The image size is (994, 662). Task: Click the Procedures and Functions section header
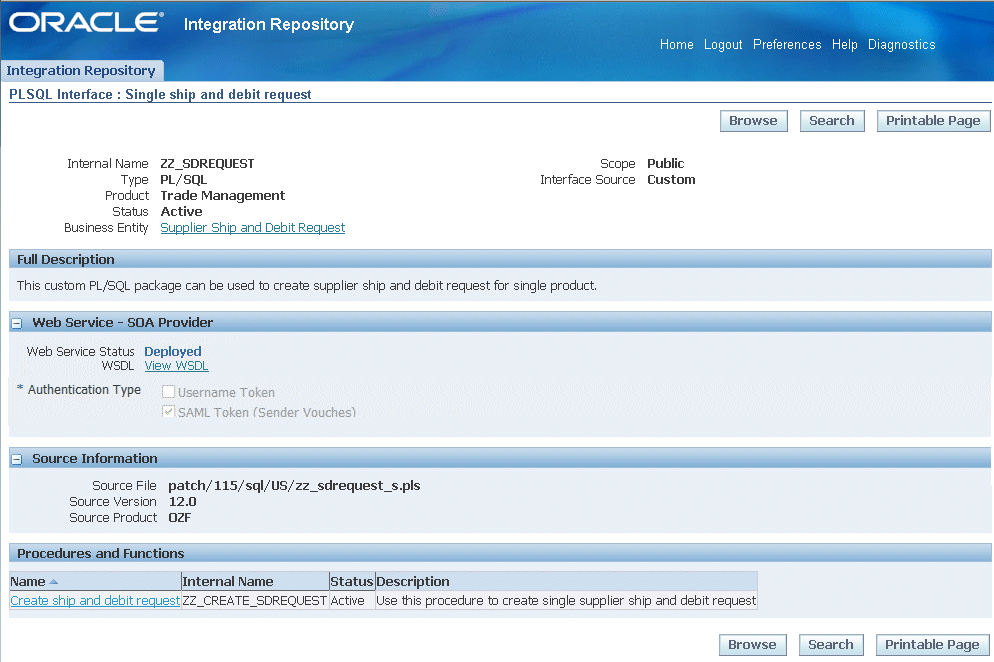500,554
